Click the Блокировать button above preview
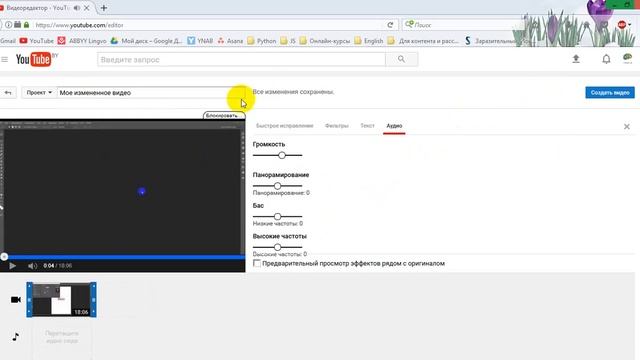 tap(224, 116)
